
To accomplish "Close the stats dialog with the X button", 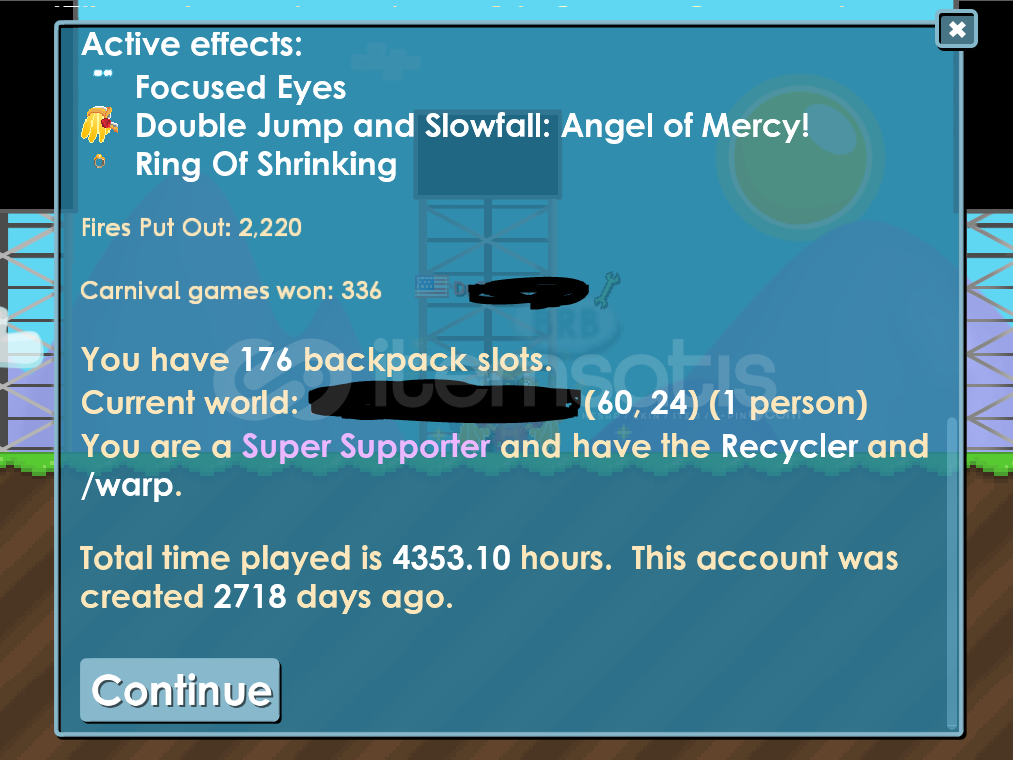I will click(x=956, y=29).
